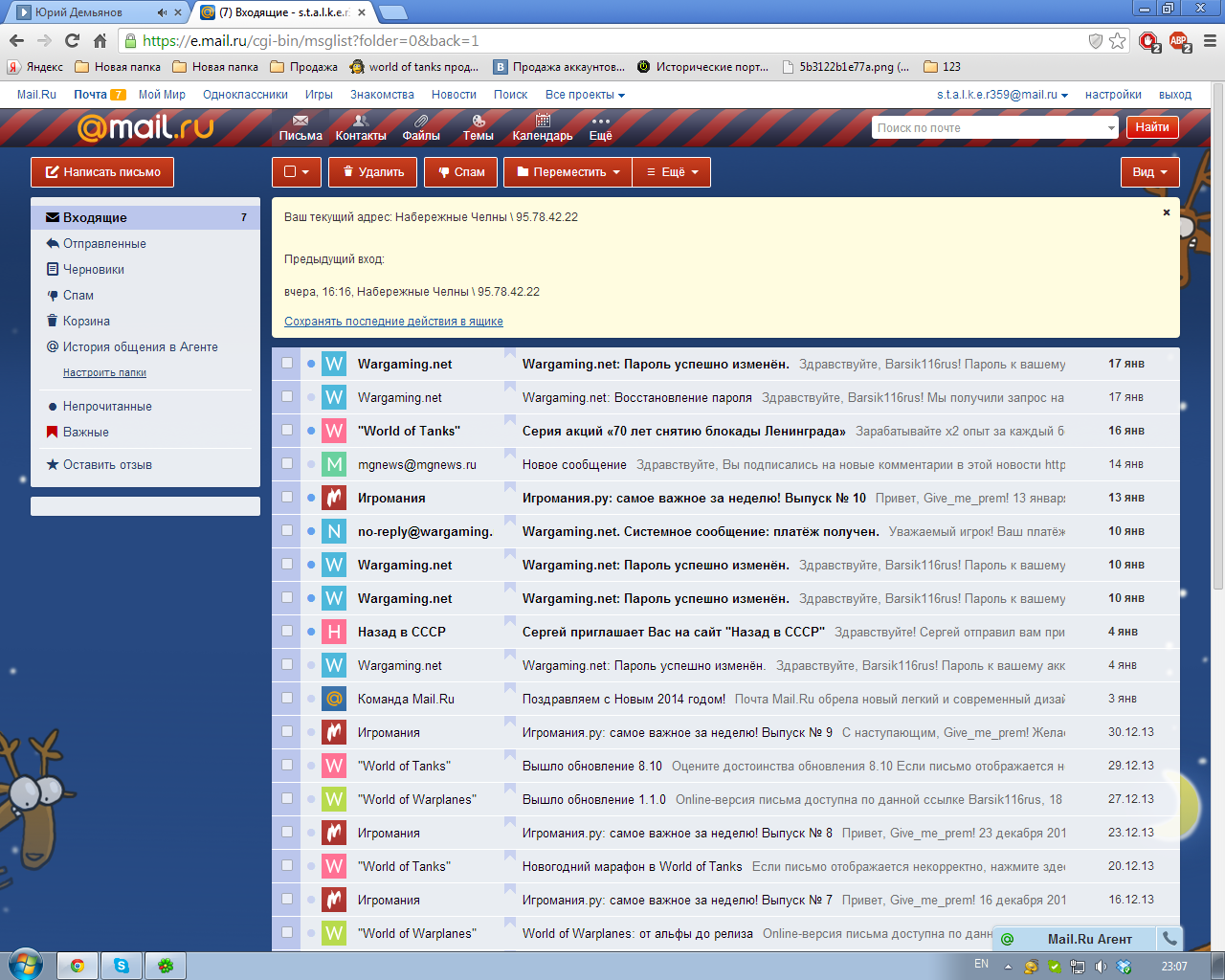Navigate back with the browser back arrow
This screenshot has width=1225, height=980.
[16, 40]
